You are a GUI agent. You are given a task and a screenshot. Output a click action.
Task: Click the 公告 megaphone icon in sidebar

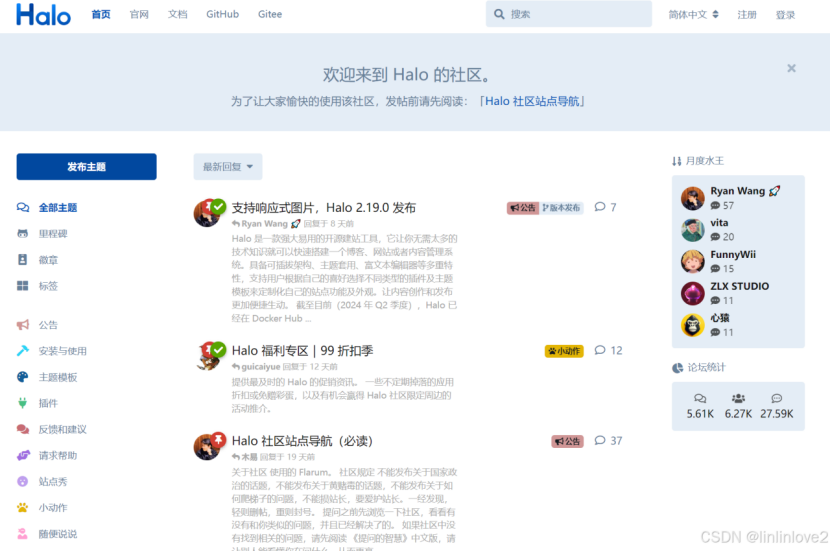[x=23, y=325]
